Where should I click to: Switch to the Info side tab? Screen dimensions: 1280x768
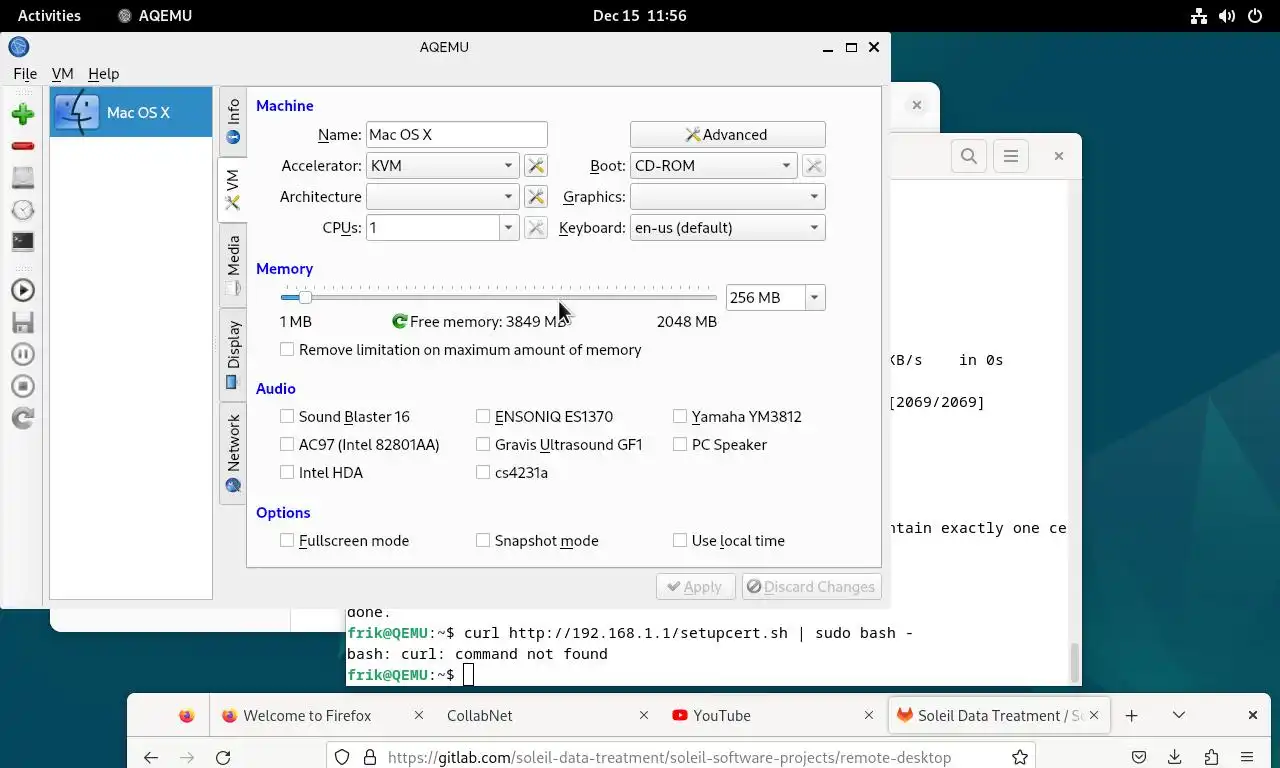(233, 121)
